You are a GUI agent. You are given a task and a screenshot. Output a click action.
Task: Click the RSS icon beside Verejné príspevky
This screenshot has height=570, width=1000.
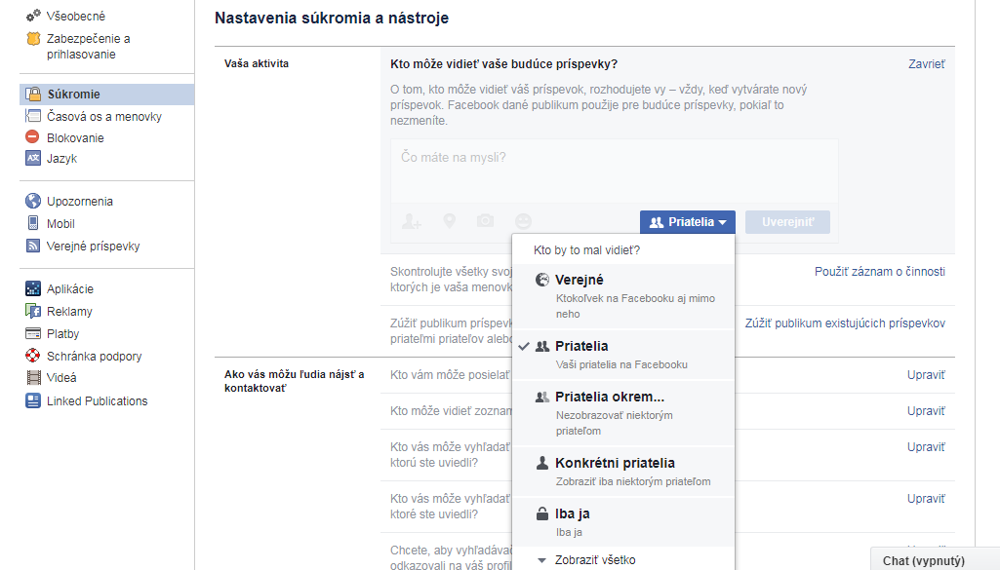pos(33,245)
